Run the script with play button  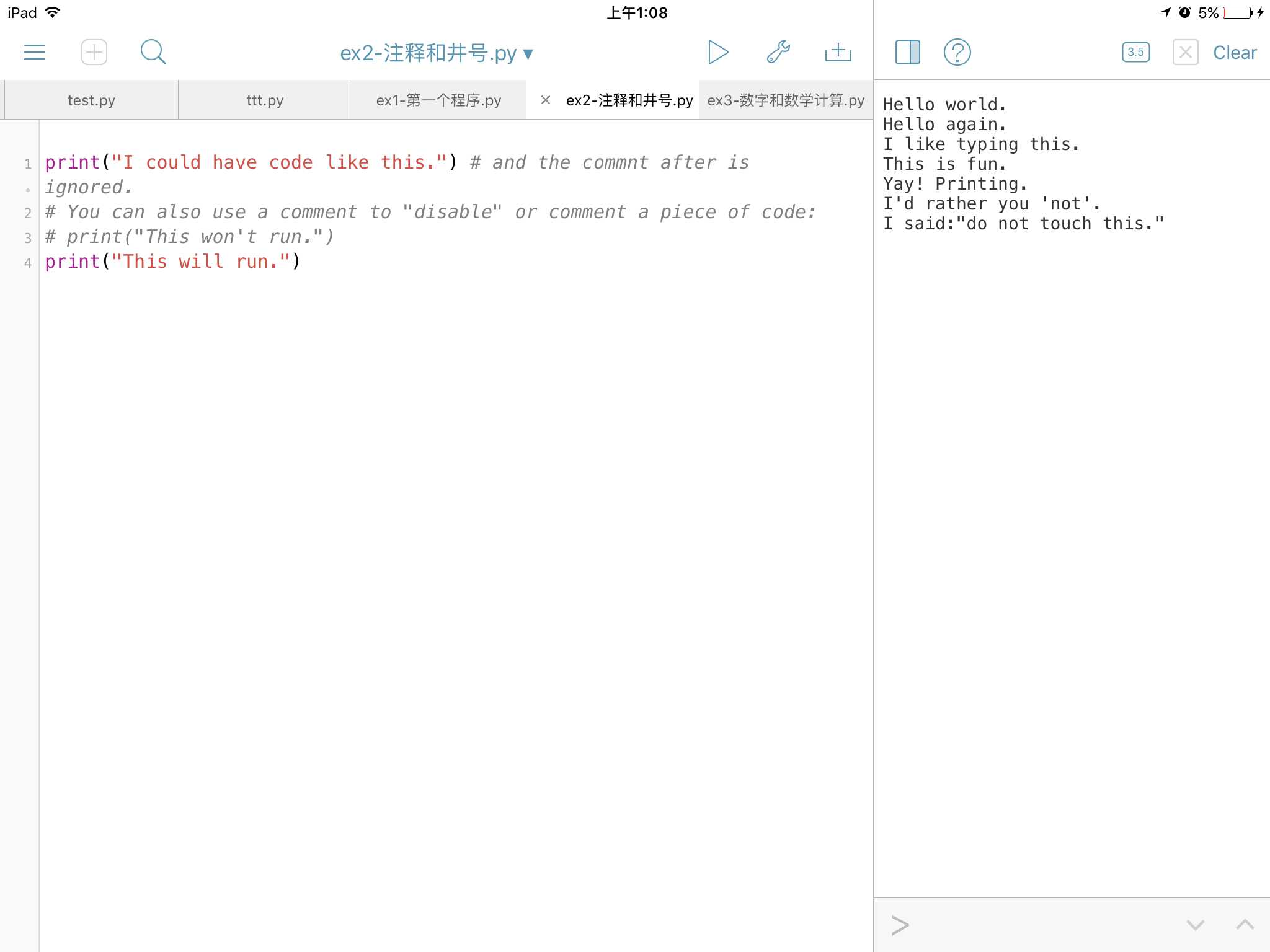(717, 52)
